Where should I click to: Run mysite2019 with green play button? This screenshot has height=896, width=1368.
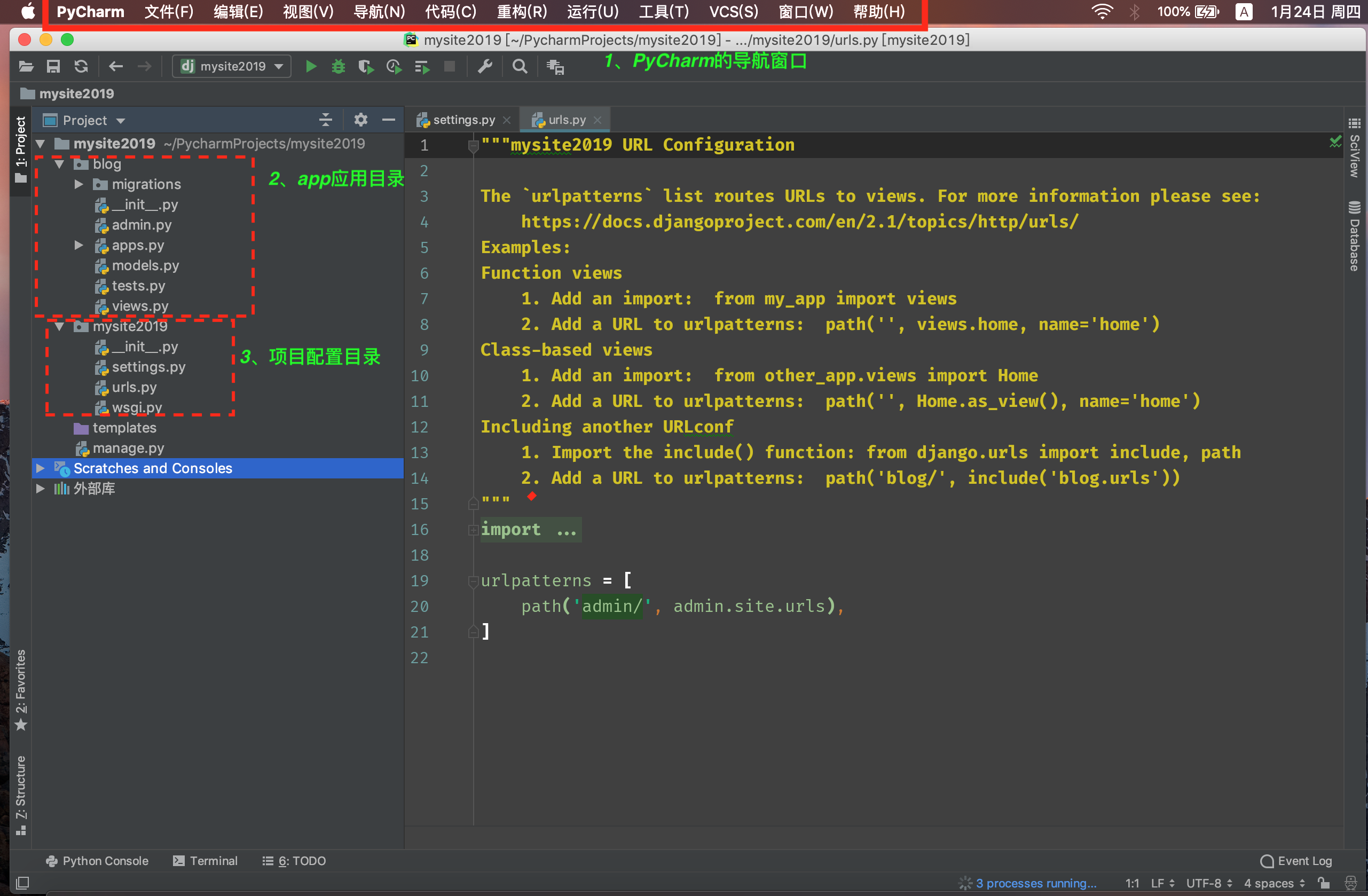pyautogui.click(x=311, y=67)
